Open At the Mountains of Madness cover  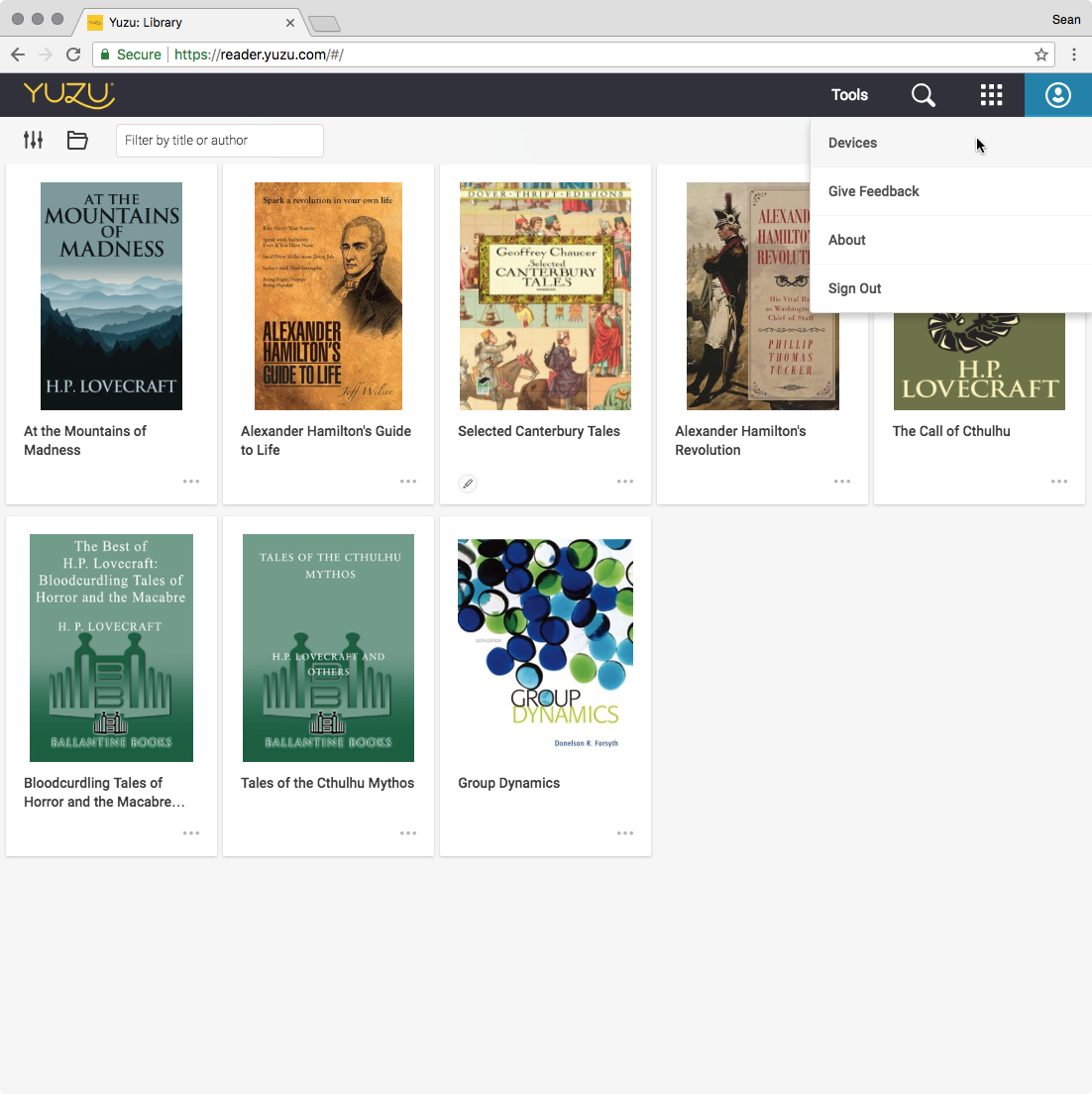pos(112,296)
